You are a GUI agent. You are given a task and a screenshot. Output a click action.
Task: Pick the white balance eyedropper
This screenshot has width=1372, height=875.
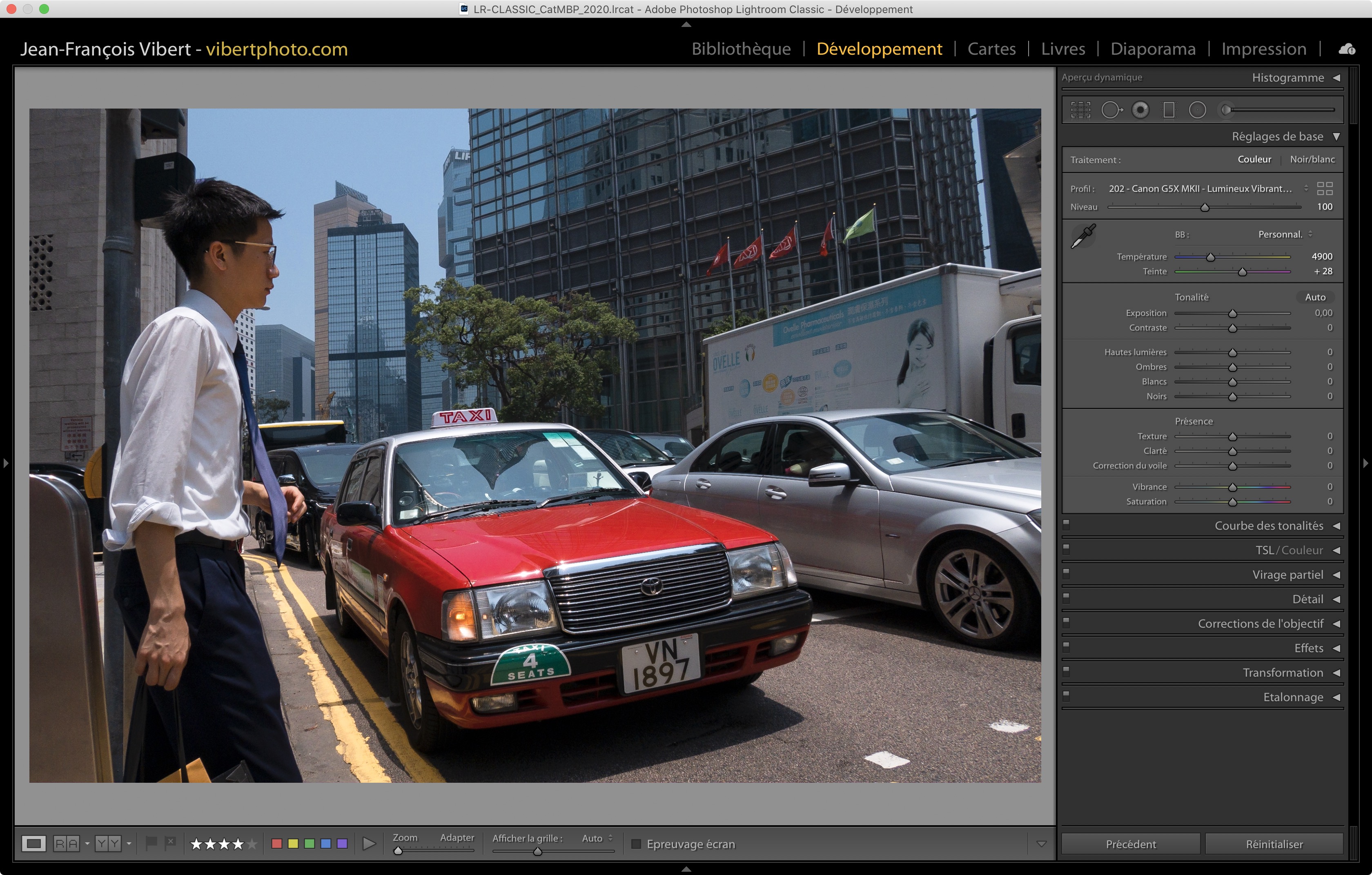click(x=1083, y=235)
